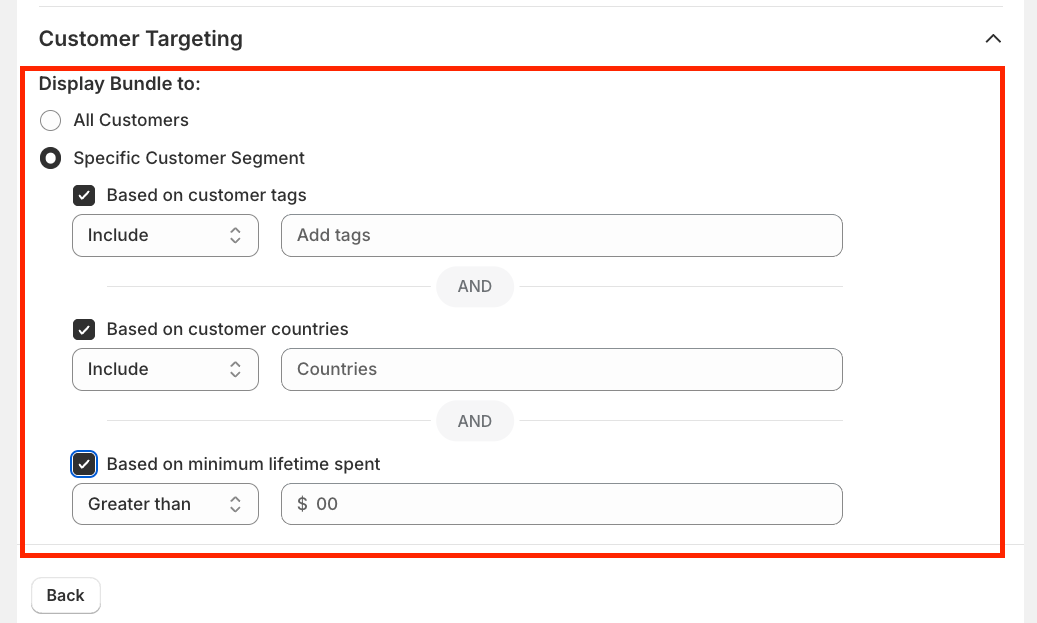Select the All Customers radio button
The width and height of the screenshot is (1037, 623).
(51, 121)
